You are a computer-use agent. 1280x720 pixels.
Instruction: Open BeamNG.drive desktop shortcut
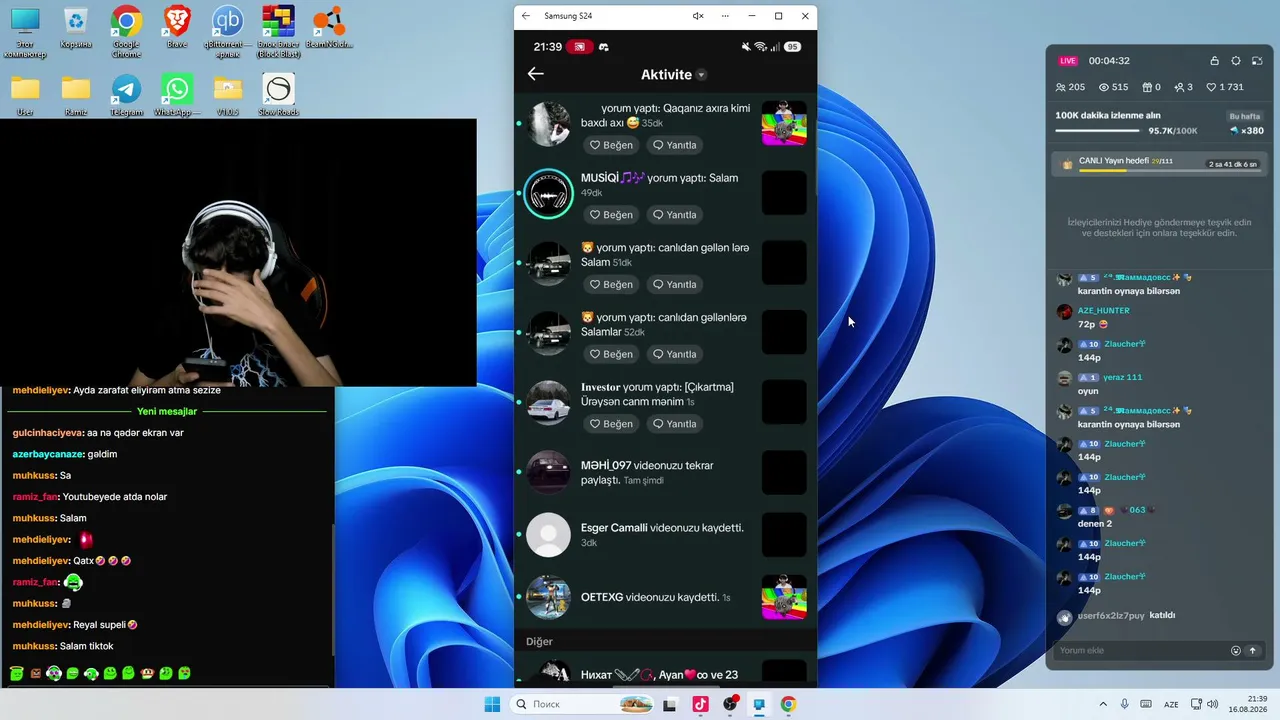329,27
